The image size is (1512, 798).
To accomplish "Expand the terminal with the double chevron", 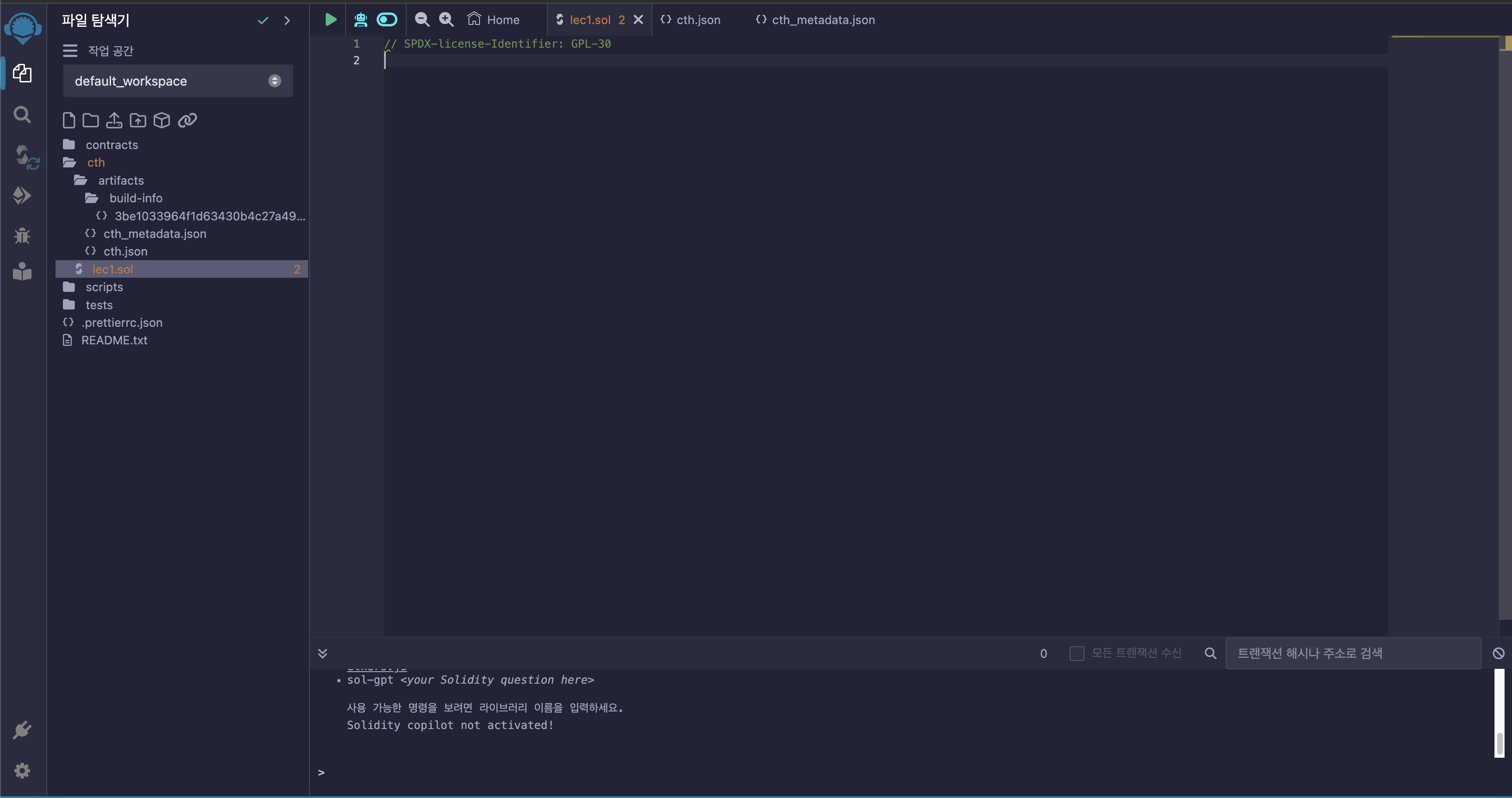I will tap(322, 653).
